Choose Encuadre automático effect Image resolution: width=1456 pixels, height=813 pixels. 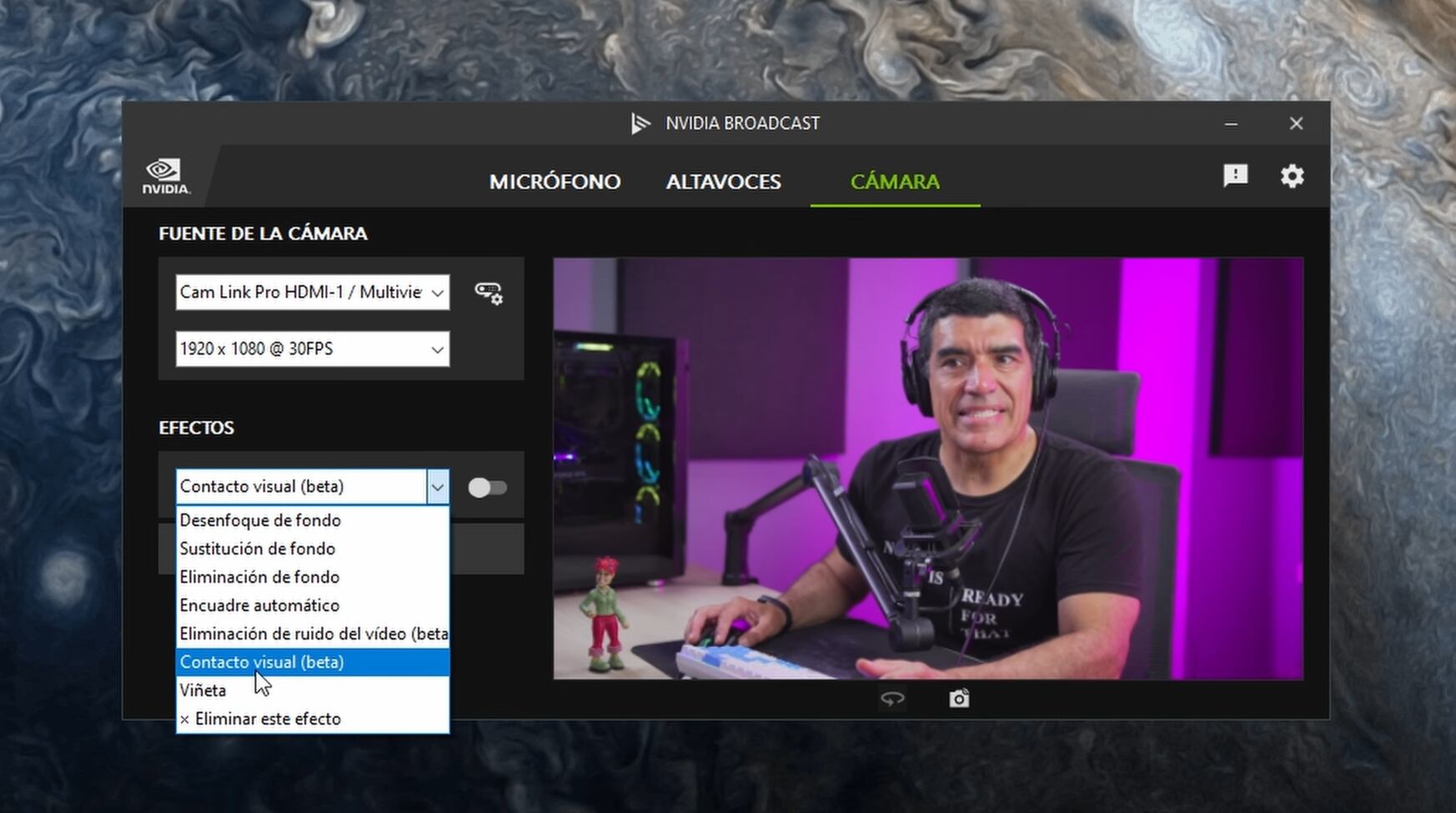click(313, 605)
